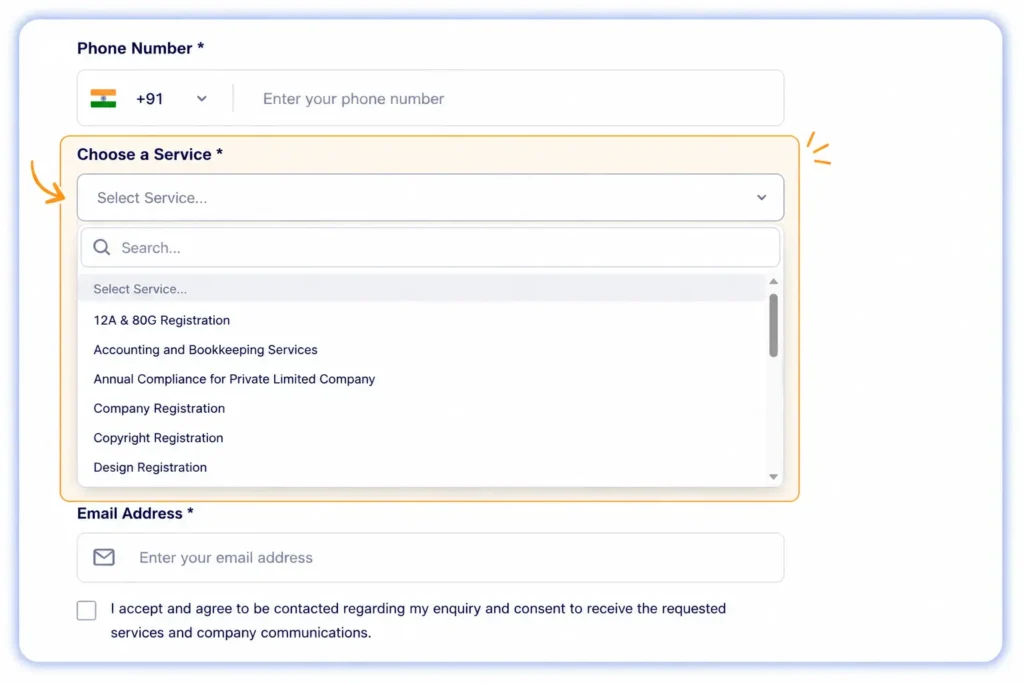1024x683 pixels.
Task: Focus the email address input field
Action: (430, 557)
